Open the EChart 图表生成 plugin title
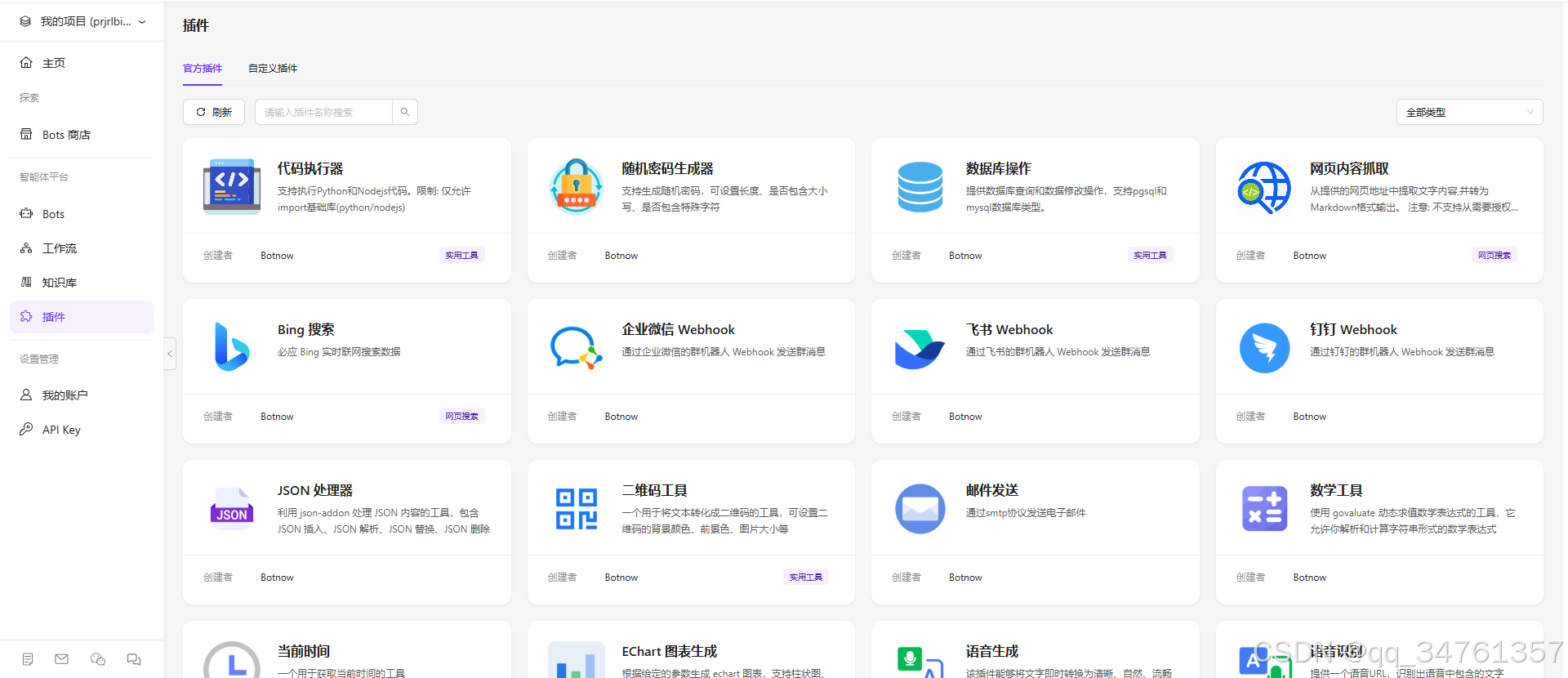This screenshot has width=1568, height=678. point(669,651)
